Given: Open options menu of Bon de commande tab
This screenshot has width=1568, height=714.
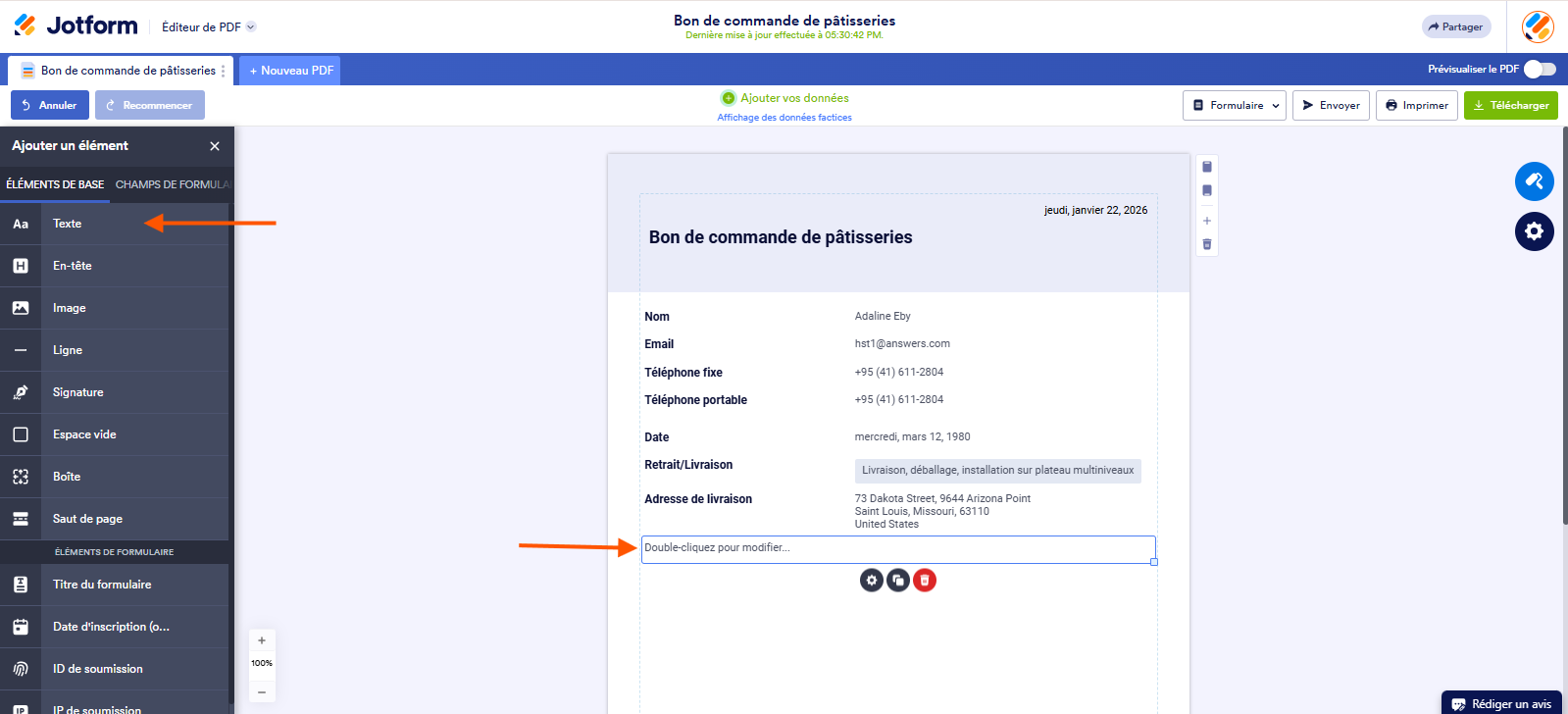Looking at the screenshot, I should click(224, 71).
